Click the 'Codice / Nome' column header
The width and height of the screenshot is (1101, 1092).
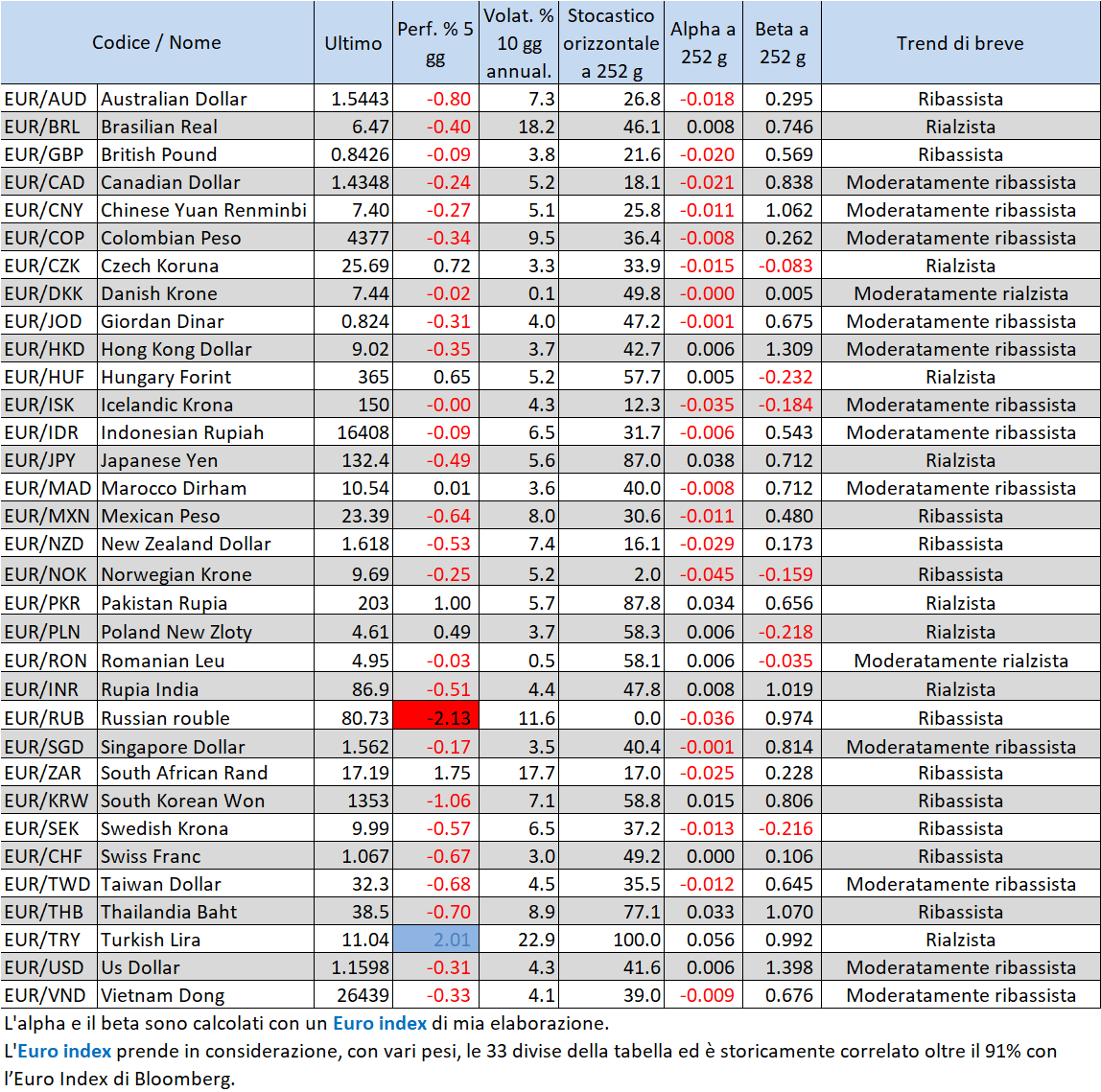click(157, 42)
